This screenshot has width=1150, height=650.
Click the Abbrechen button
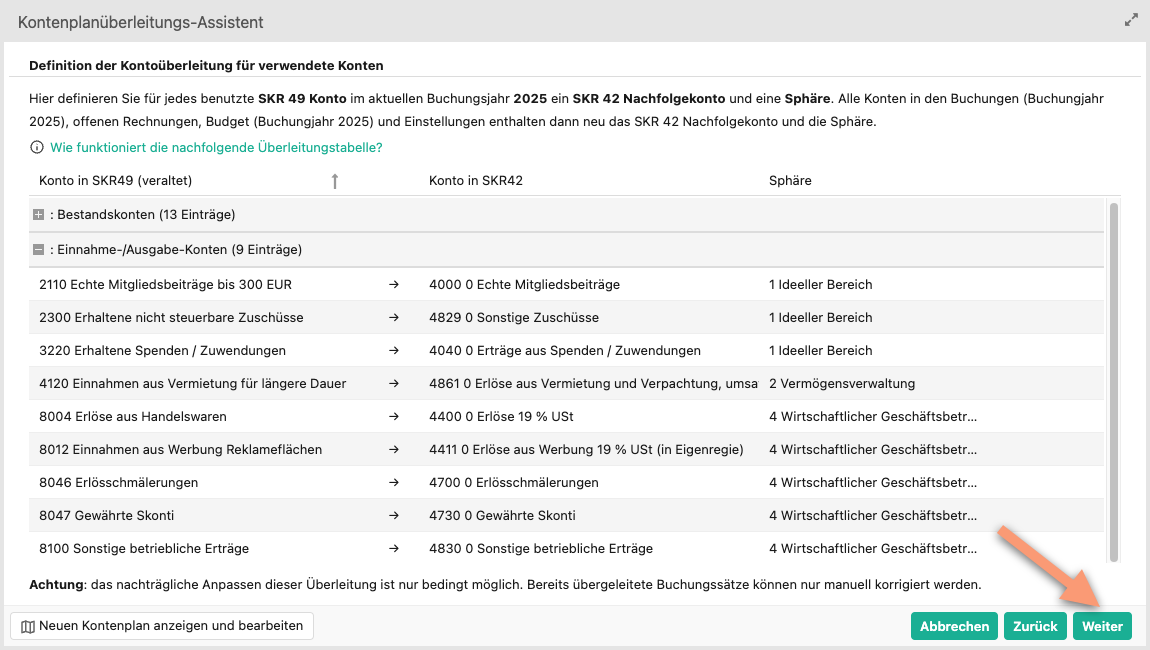[954, 626]
